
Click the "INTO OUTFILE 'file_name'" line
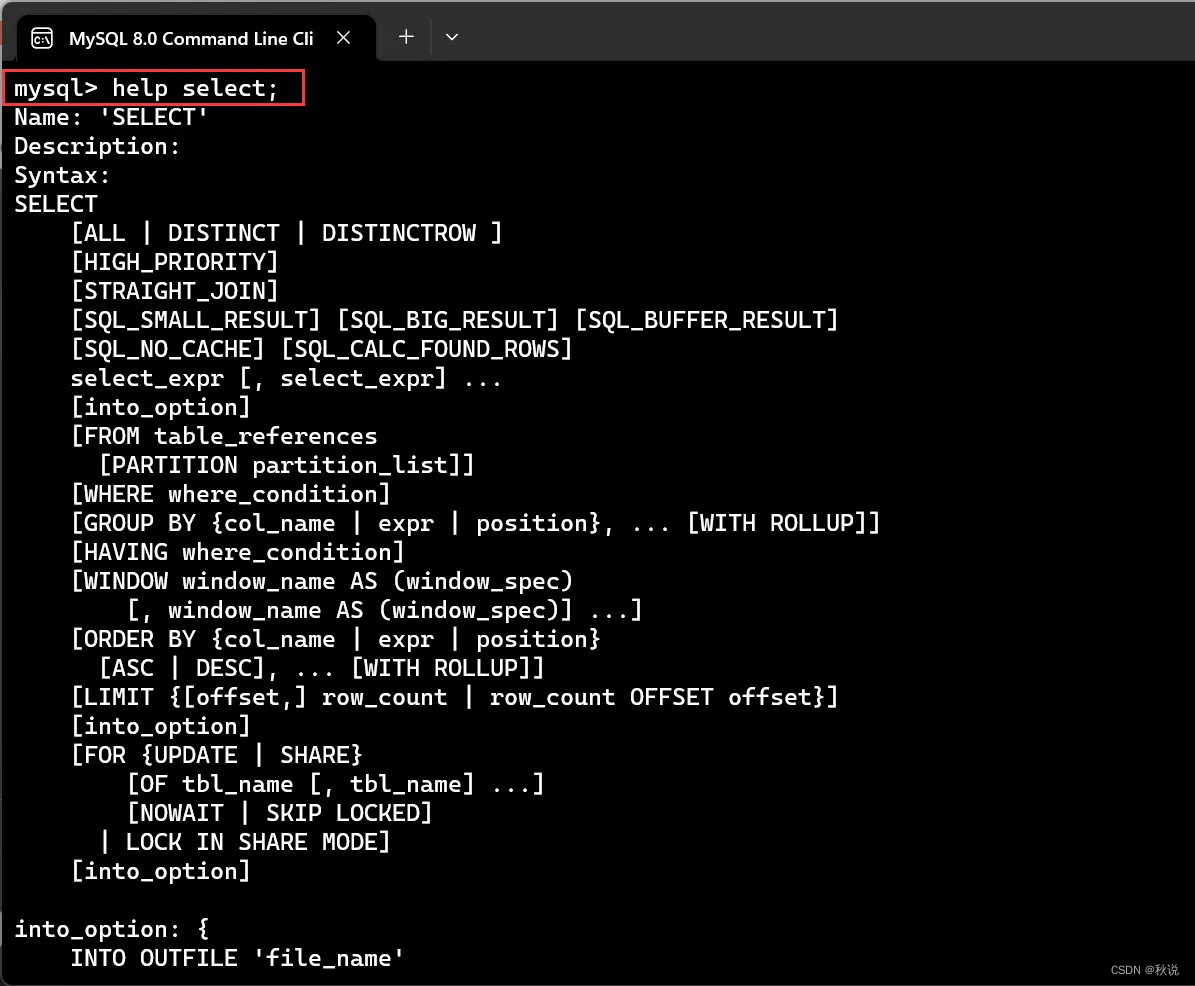click(237, 958)
